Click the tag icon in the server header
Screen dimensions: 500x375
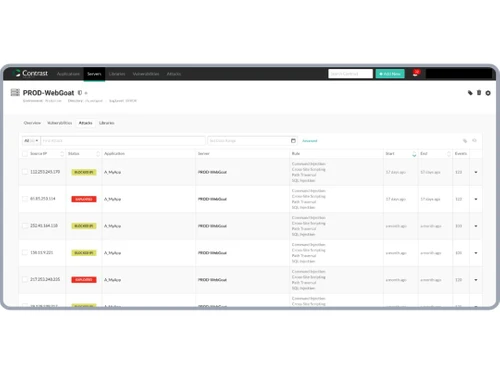click(x=470, y=93)
